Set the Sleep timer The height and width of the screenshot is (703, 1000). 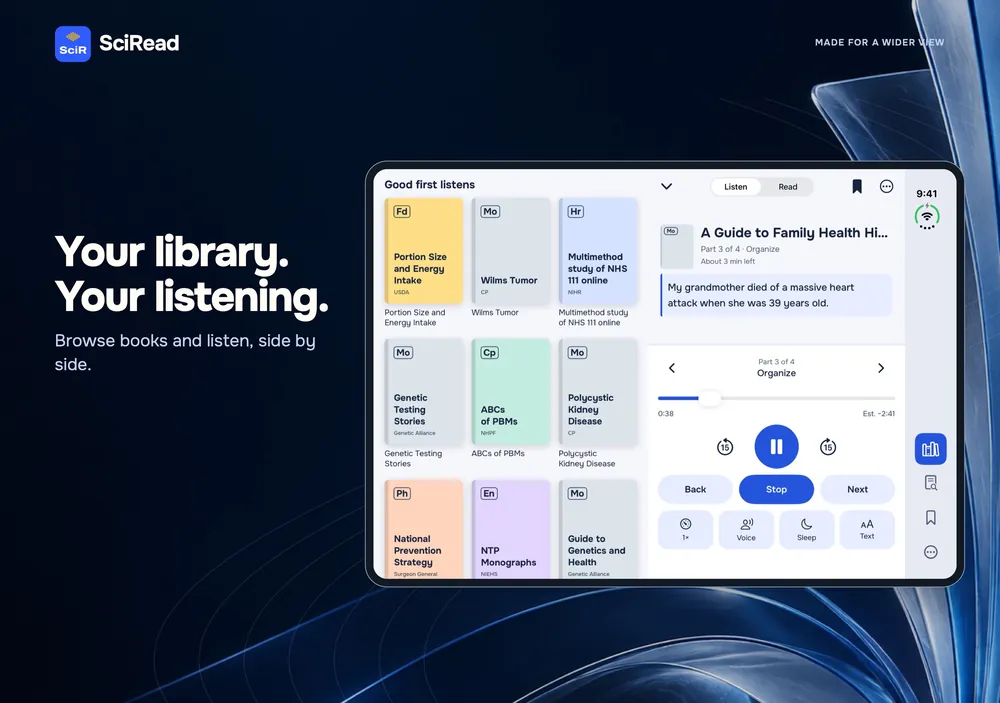[x=807, y=529]
